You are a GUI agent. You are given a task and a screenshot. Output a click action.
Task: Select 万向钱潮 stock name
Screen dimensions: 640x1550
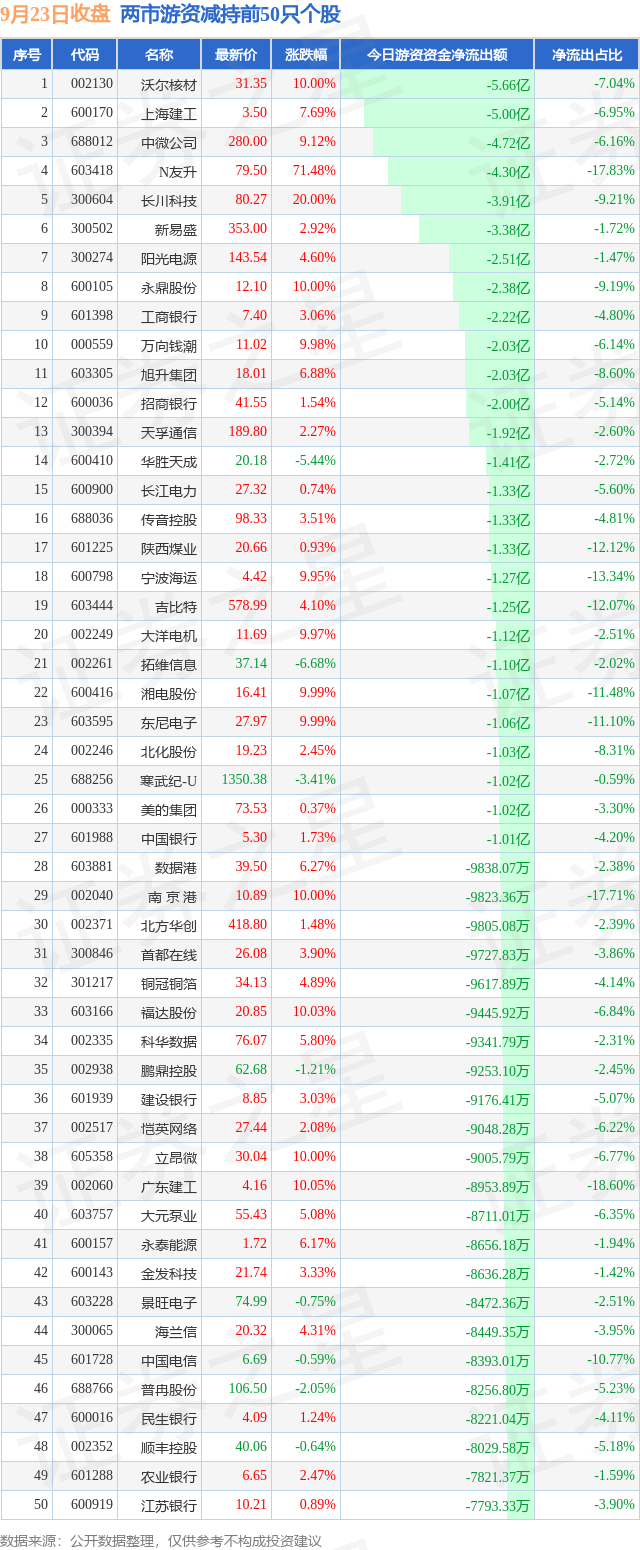[x=169, y=345]
